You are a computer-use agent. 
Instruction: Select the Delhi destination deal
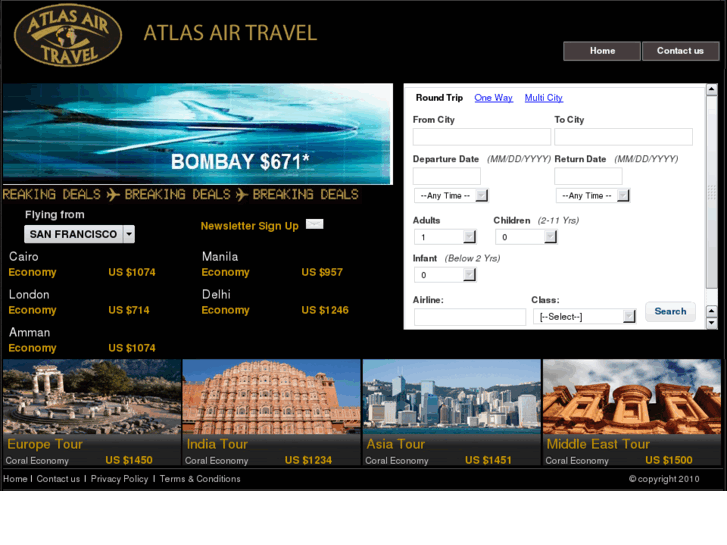pos(216,295)
